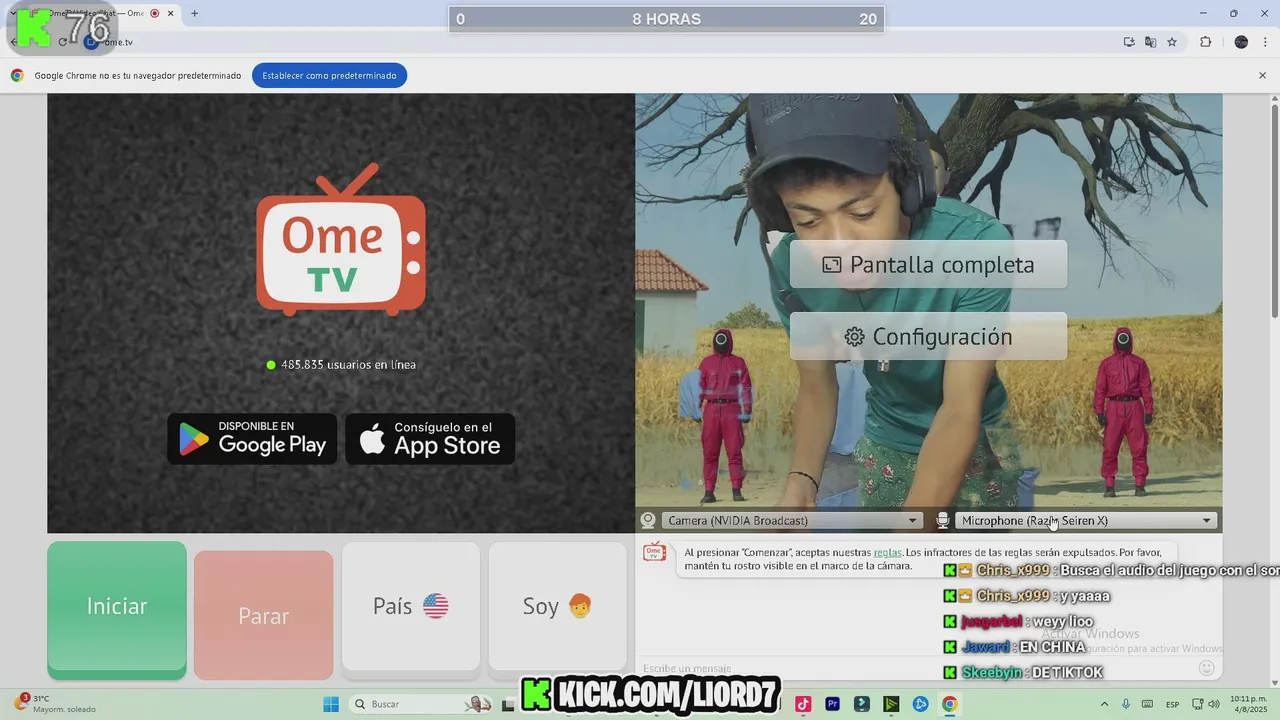Click Establecer como predeterminado button

click(x=329, y=75)
